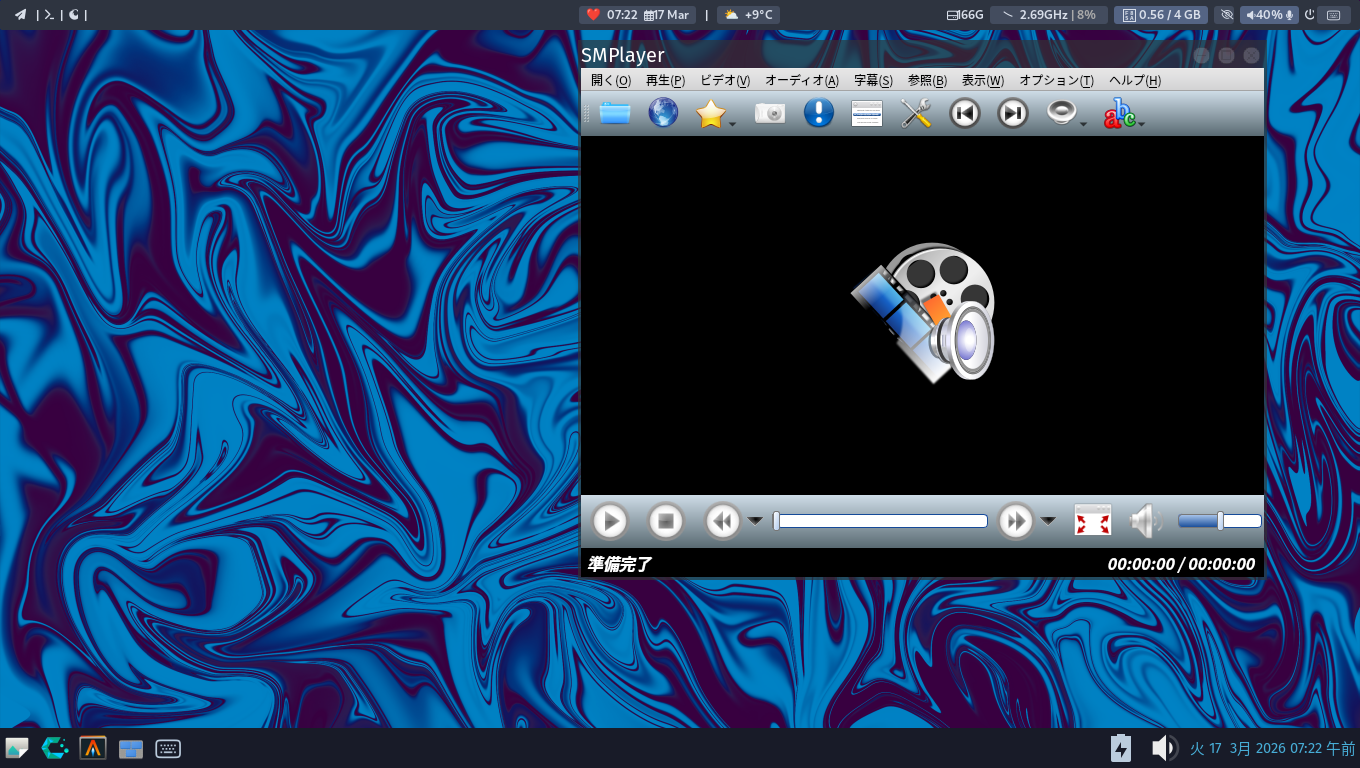Image resolution: width=1360 pixels, height=768 pixels.
Task: Open the ヘルプ(H) menu
Action: (1135, 80)
